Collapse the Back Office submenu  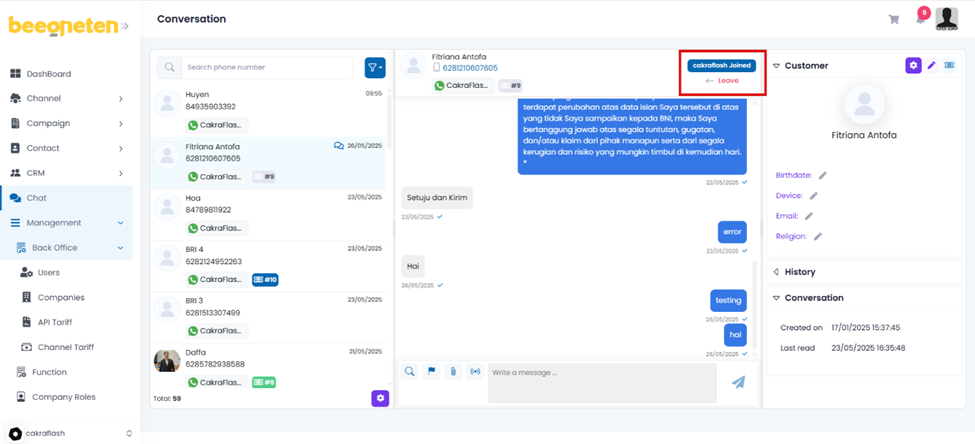[x=120, y=248]
